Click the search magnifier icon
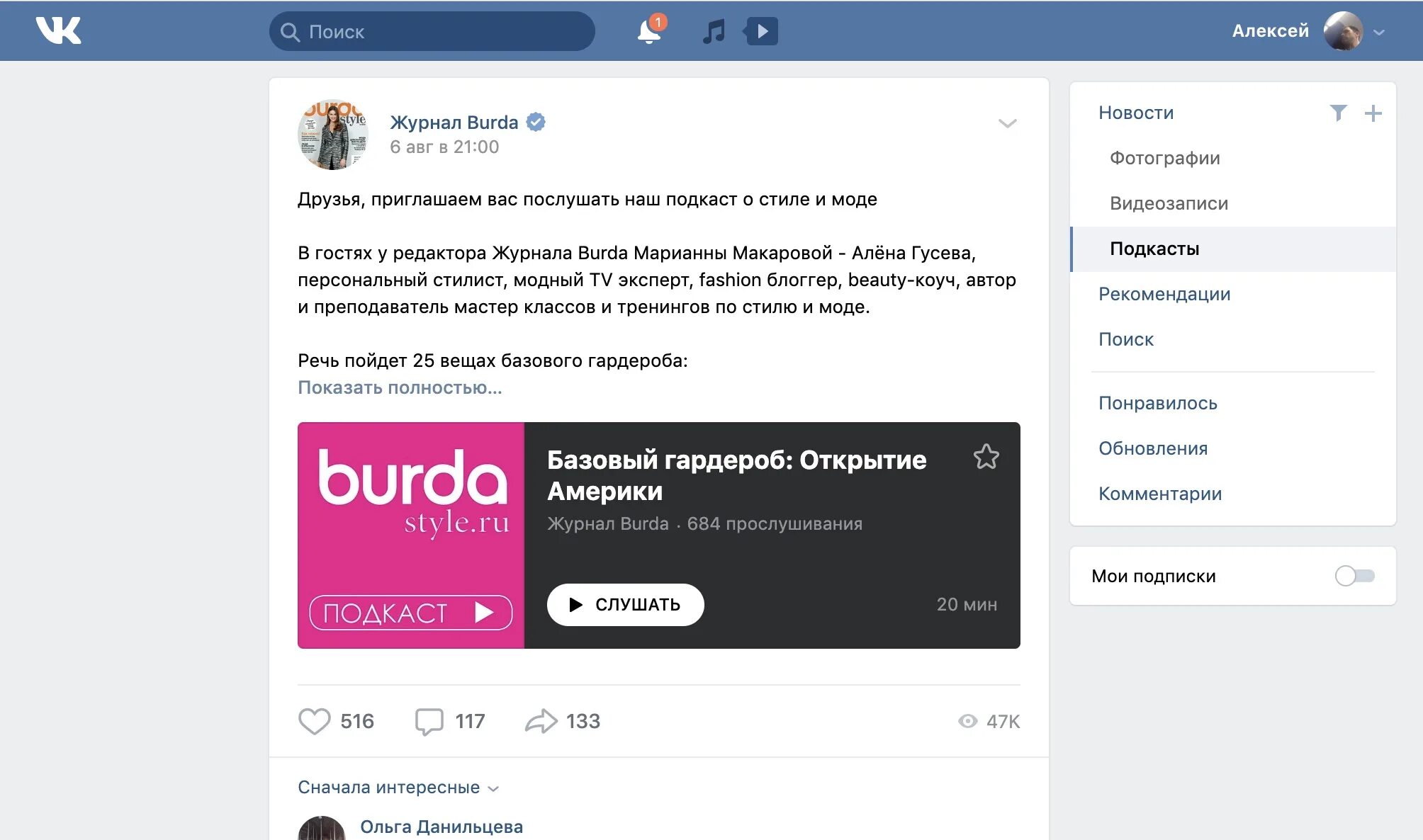The image size is (1423, 840). tap(289, 31)
